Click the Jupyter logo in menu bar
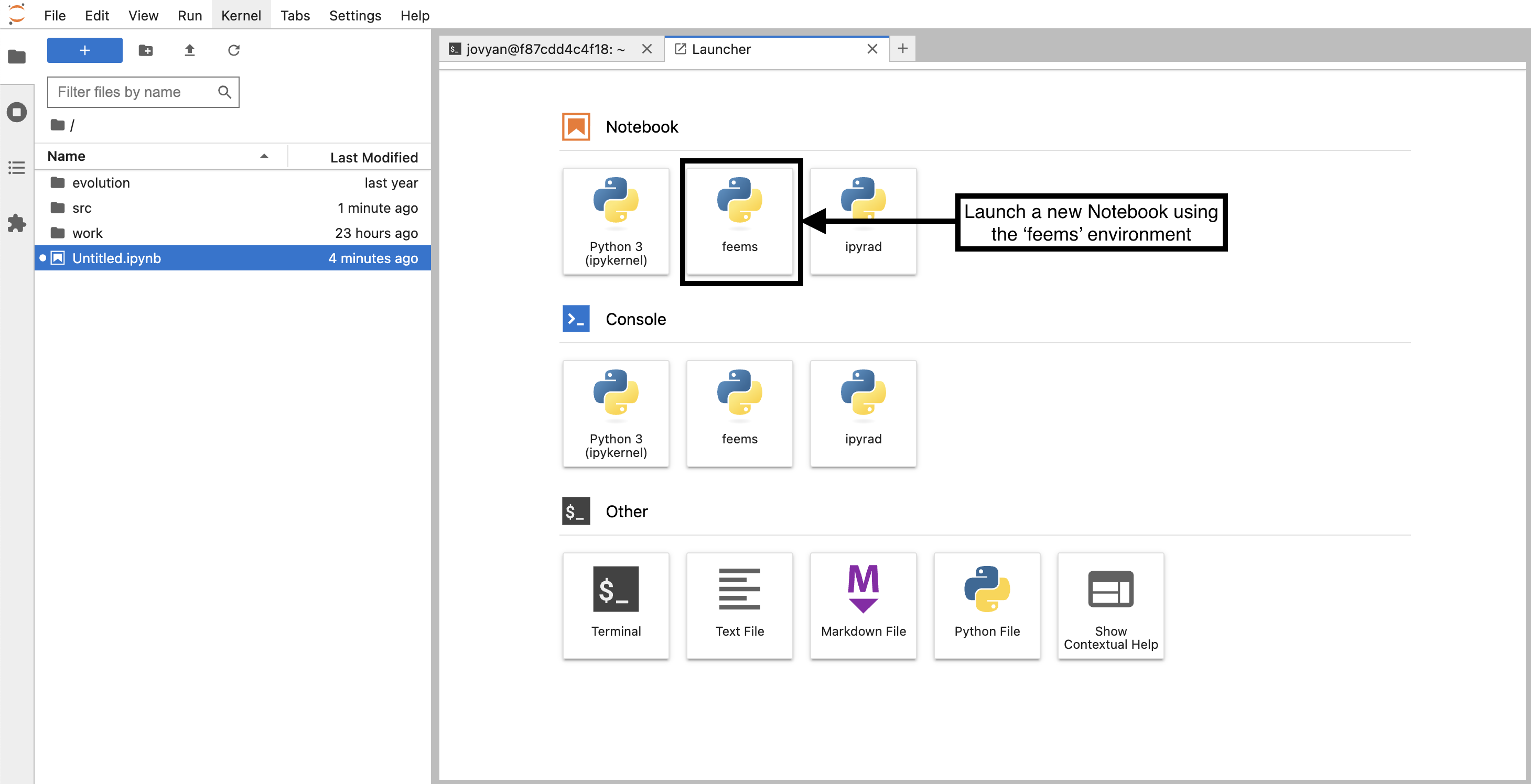 pos(17,14)
